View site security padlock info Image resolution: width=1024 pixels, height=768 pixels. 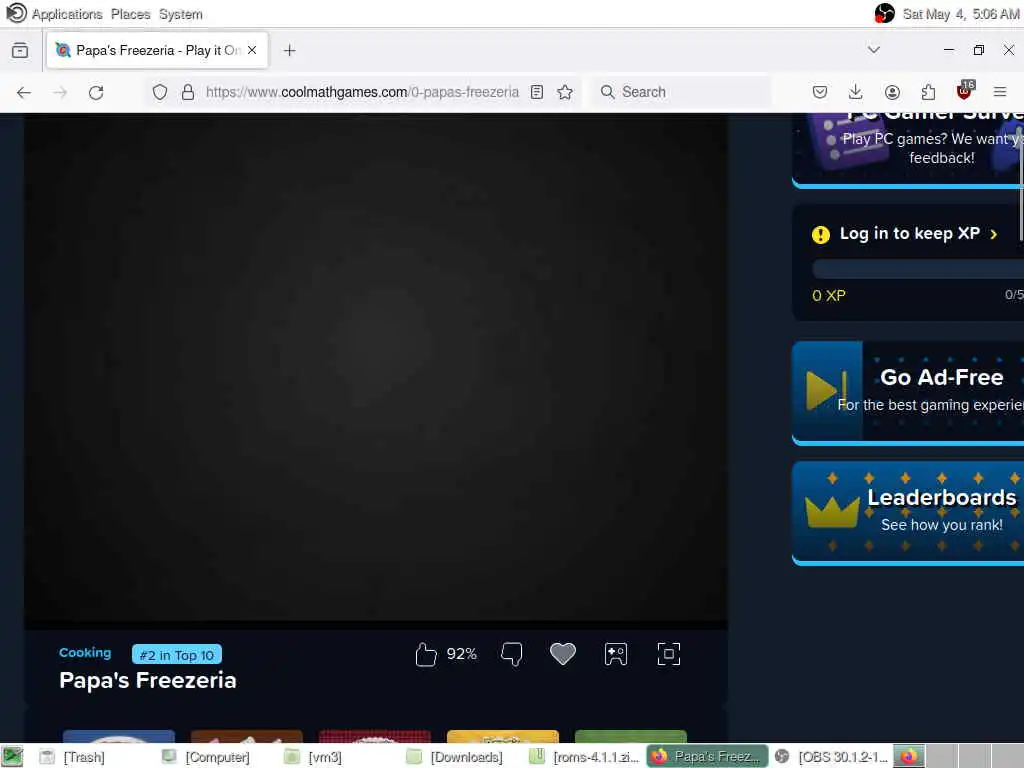(188, 92)
